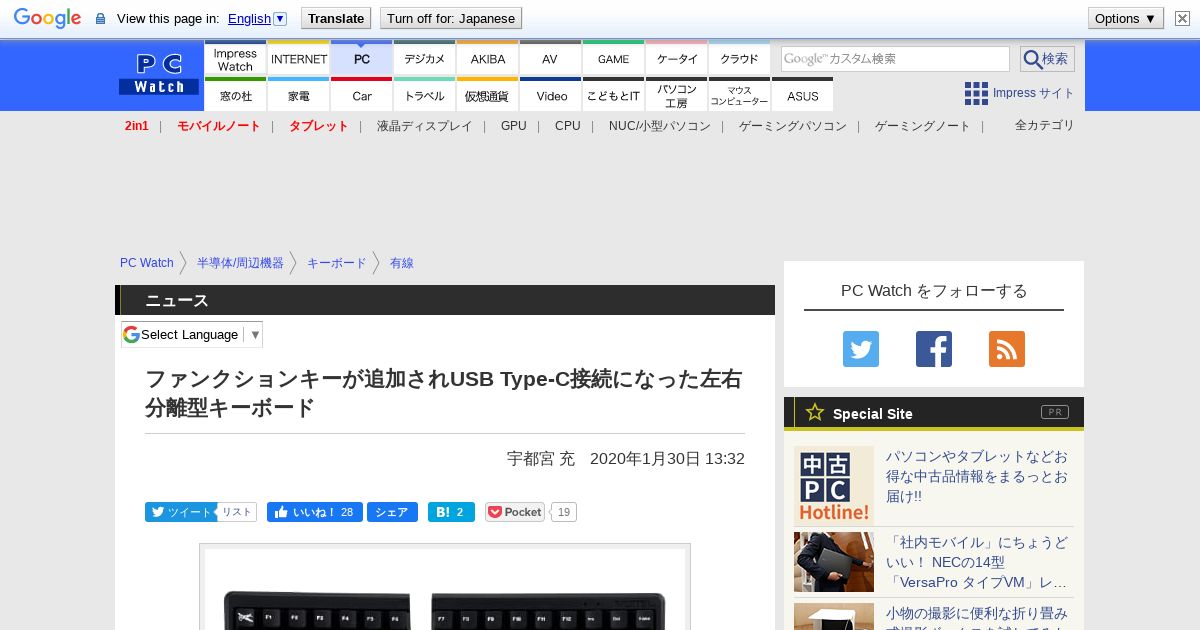Open the AV tab
Image resolution: width=1200 pixels, height=630 pixels.
point(550,59)
